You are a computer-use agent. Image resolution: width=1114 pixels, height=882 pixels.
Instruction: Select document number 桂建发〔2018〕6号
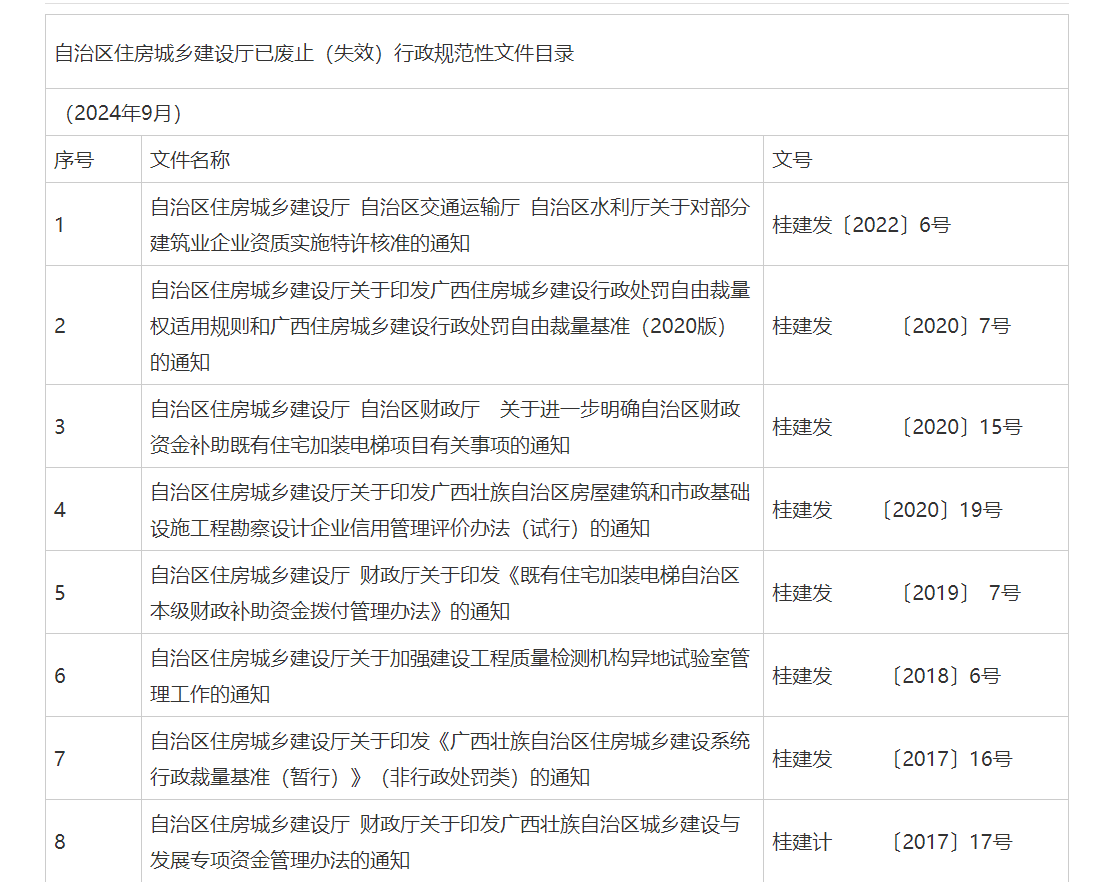click(886, 676)
